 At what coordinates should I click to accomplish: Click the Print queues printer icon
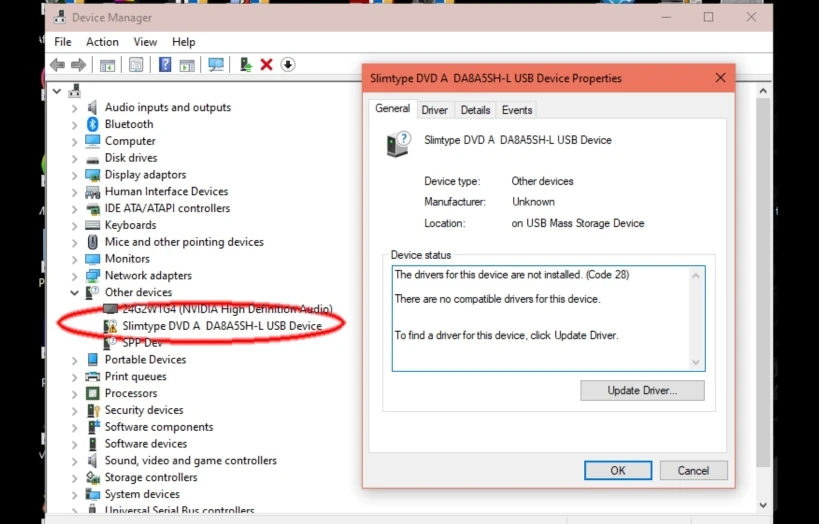pos(92,376)
